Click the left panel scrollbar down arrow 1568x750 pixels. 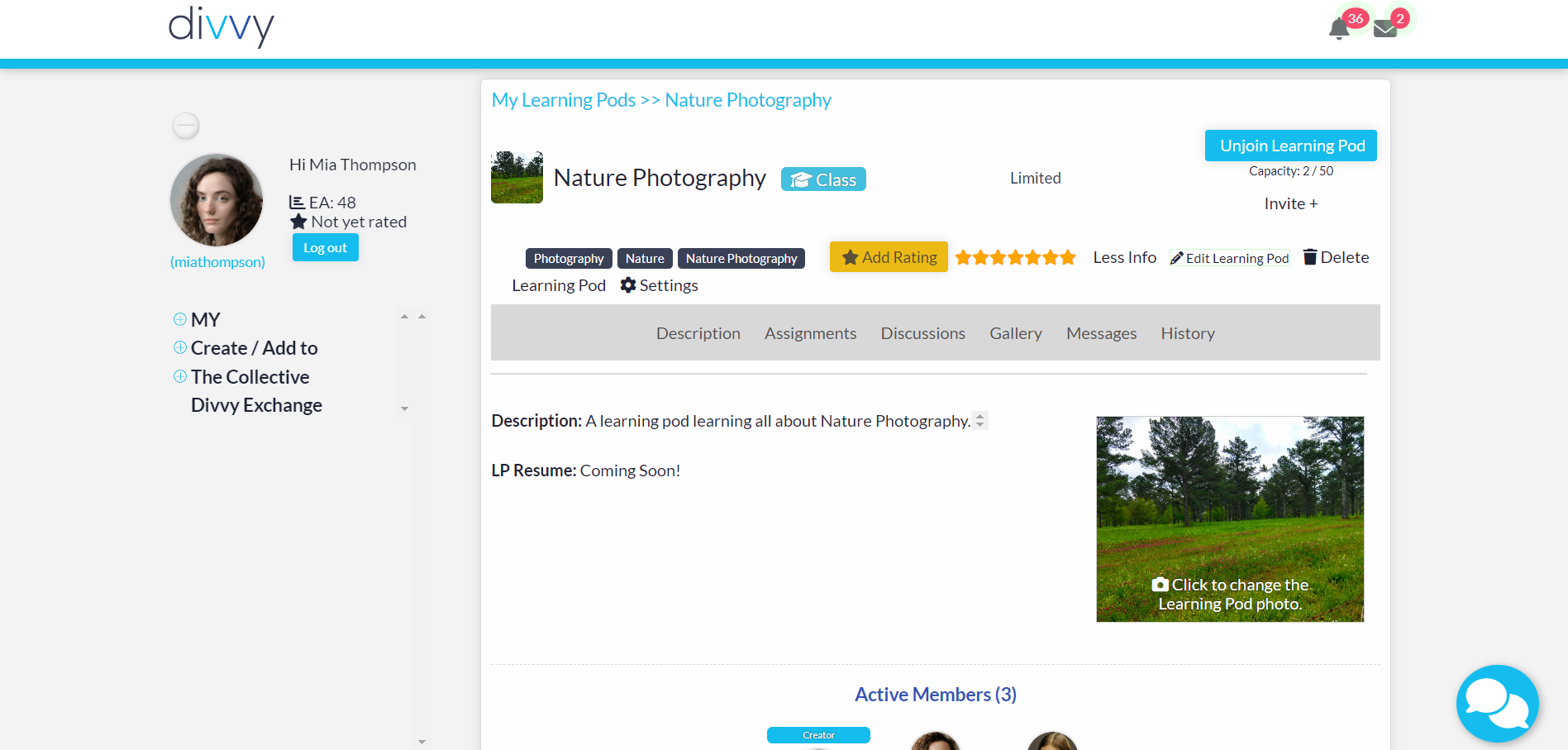(422, 743)
